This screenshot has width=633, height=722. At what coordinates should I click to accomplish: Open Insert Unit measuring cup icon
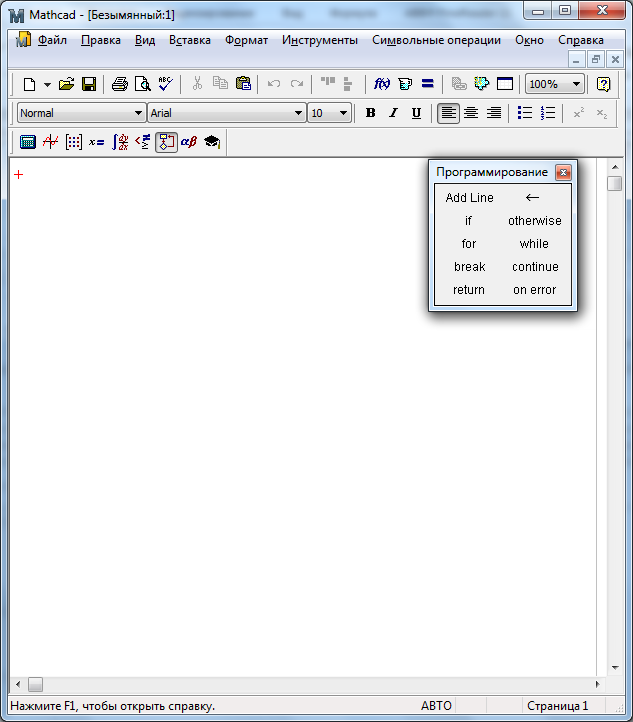coord(405,84)
